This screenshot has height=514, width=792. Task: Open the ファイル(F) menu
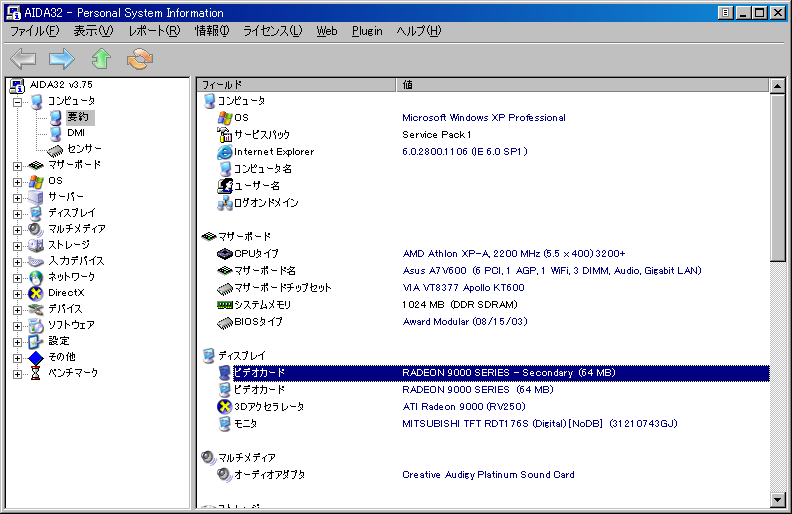[35, 31]
